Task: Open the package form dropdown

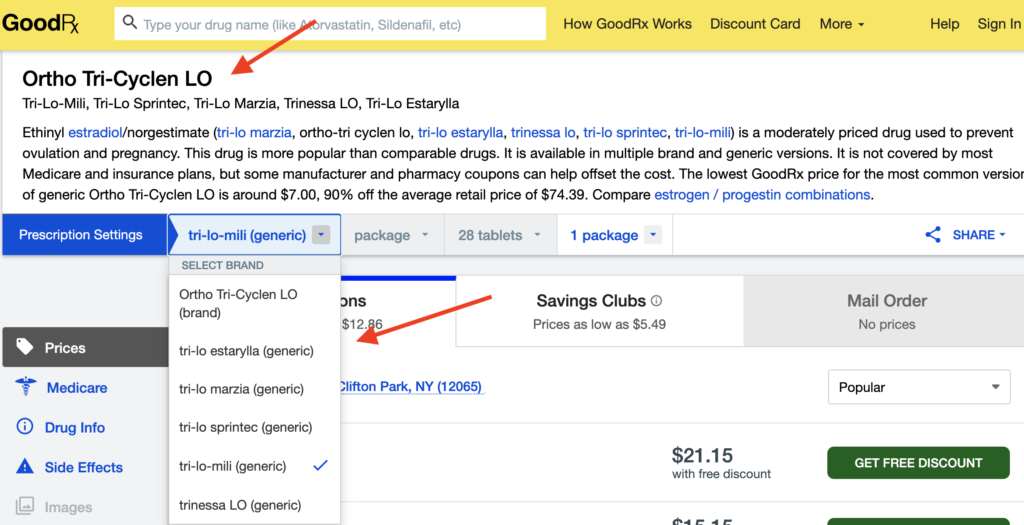Action: (x=392, y=235)
